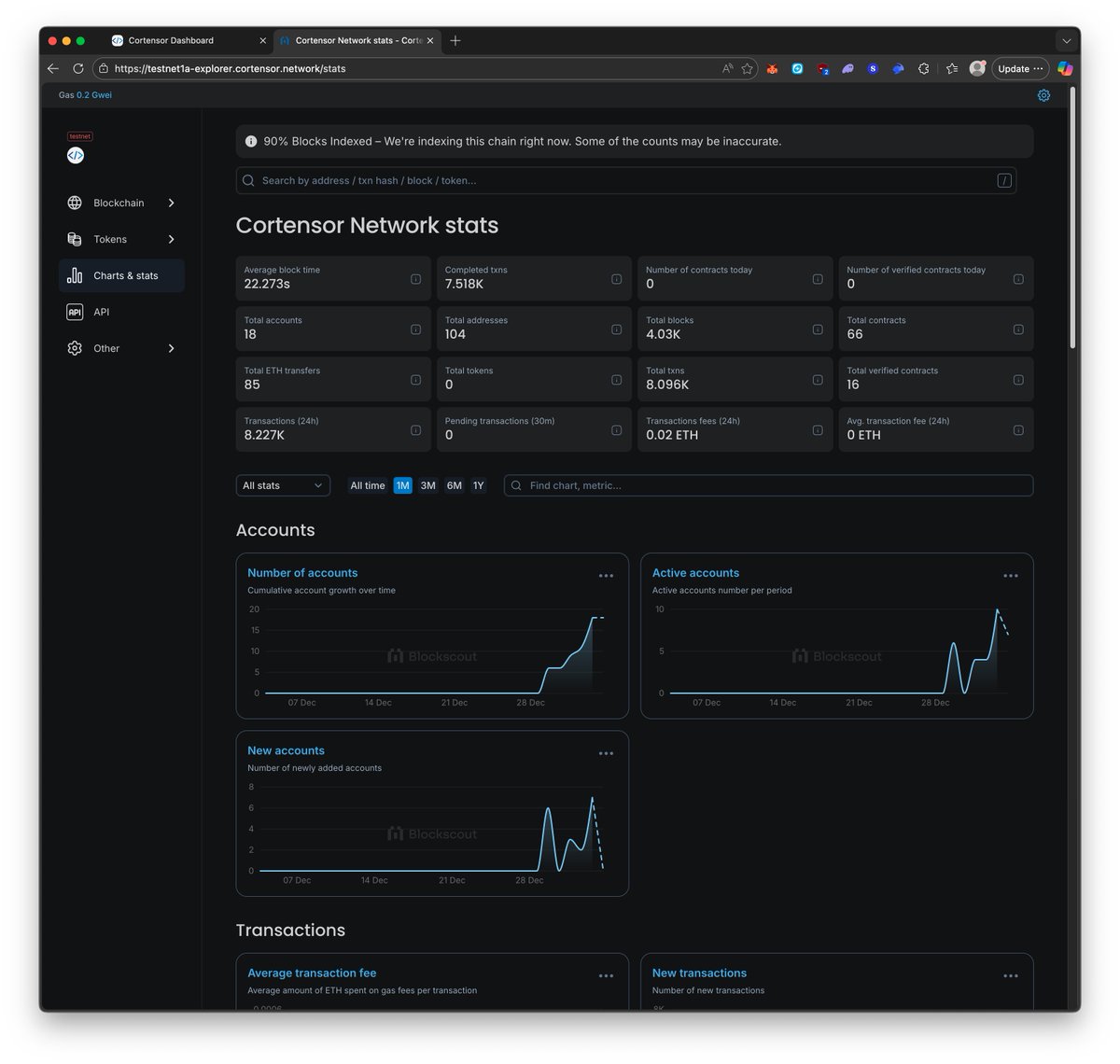Show info for Total tokens
The width and height of the screenshot is (1120, 1064).
click(616, 380)
